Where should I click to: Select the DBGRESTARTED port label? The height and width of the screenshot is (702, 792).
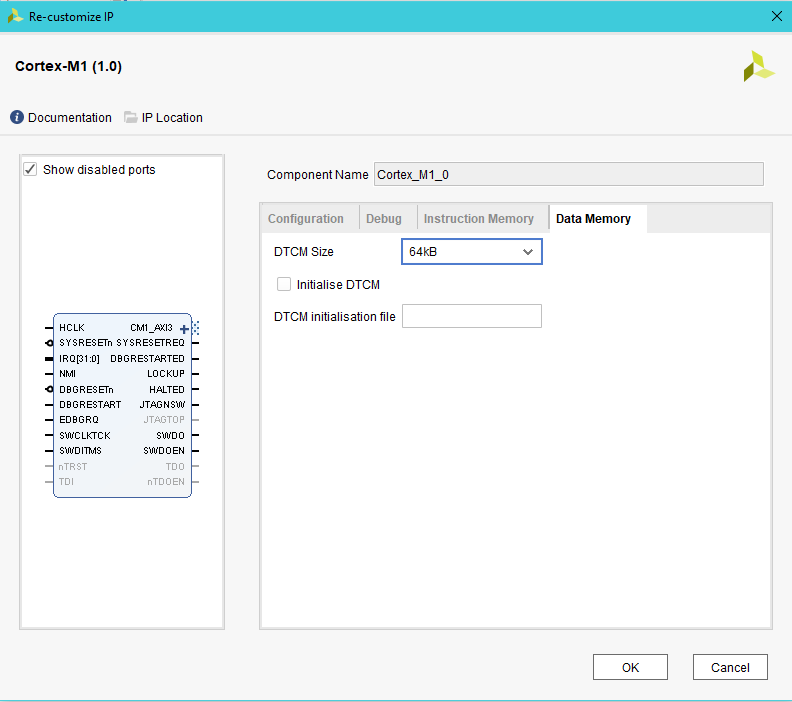coord(147,359)
